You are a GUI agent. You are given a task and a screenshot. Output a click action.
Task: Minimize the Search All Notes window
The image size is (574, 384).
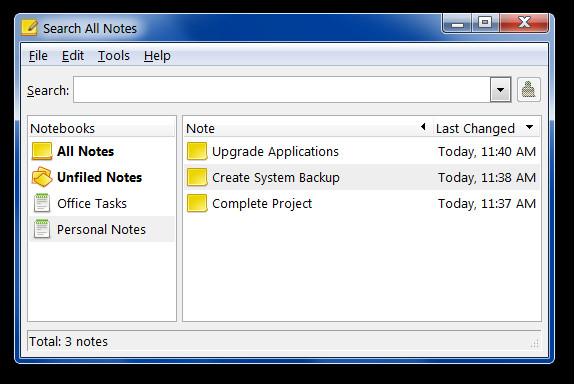point(457,23)
